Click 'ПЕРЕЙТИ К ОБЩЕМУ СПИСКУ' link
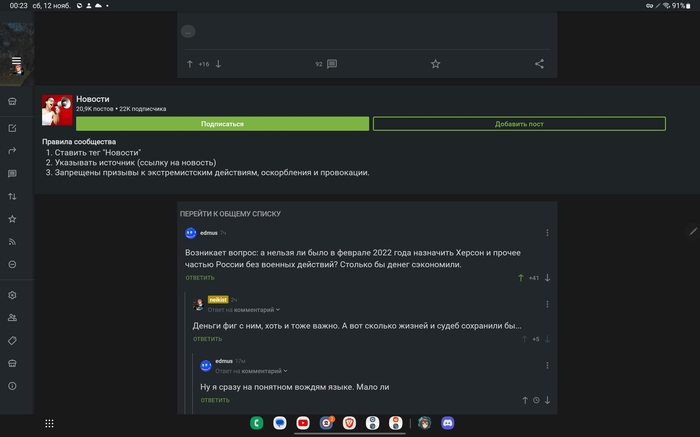This screenshot has height=437, width=700. [230, 214]
